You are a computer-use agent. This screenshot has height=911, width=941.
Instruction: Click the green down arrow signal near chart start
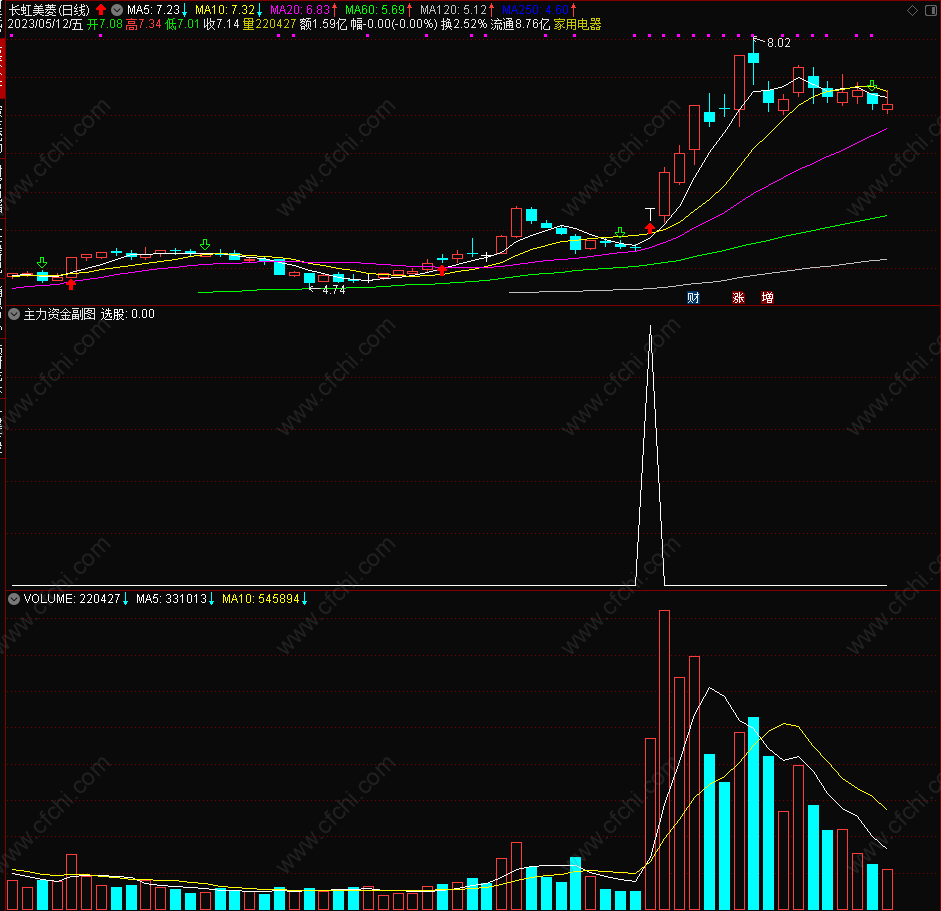coord(42,262)
